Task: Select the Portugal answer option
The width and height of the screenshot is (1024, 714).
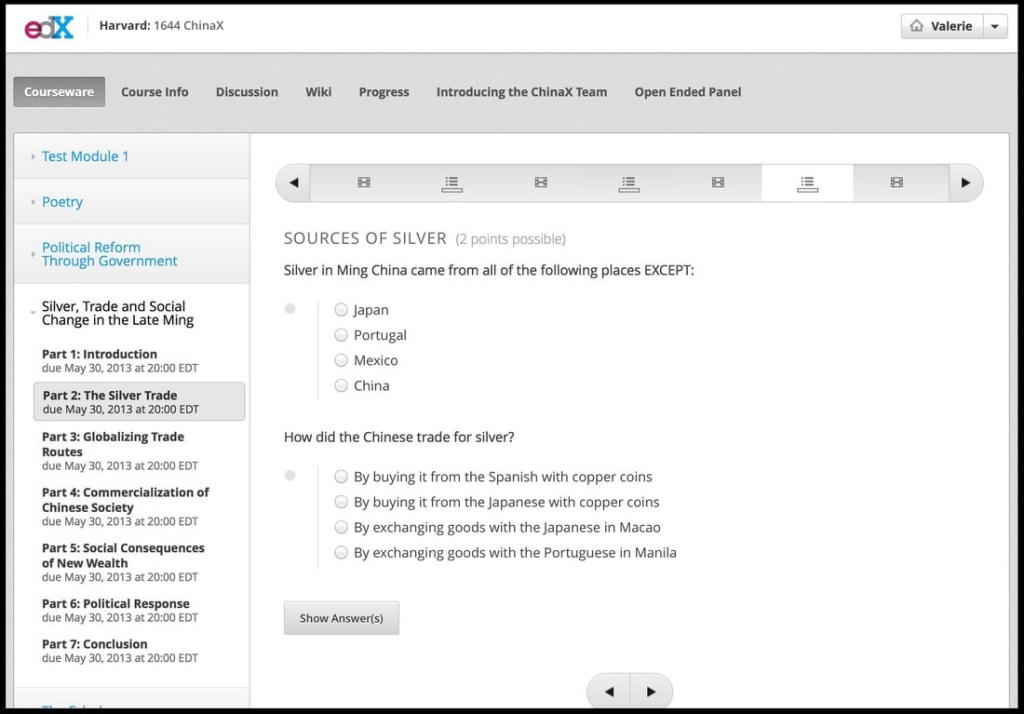Action: (342, 335)
